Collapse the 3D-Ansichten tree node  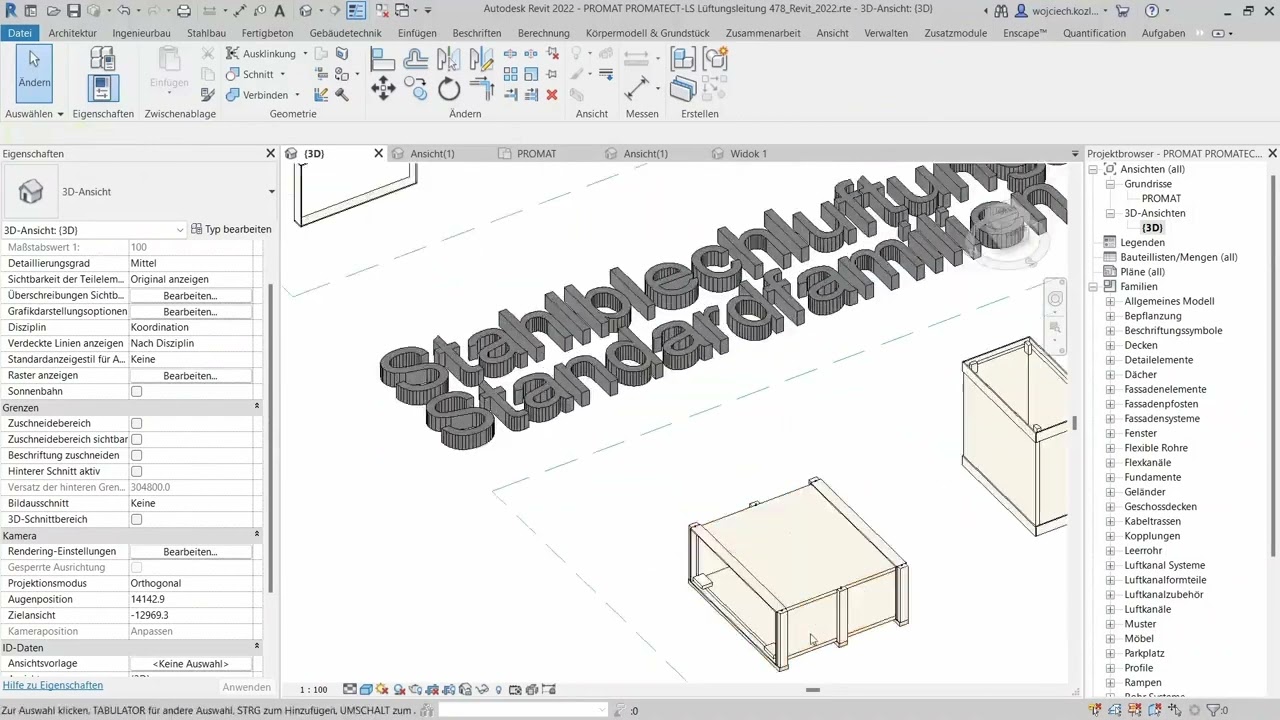(x=1110, y=213)
